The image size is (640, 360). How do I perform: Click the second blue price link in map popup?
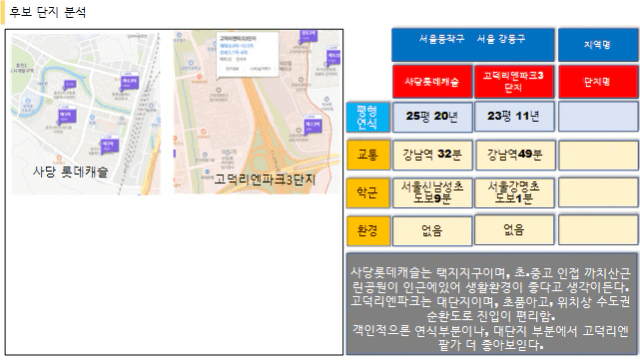click(x=233, y=53)
